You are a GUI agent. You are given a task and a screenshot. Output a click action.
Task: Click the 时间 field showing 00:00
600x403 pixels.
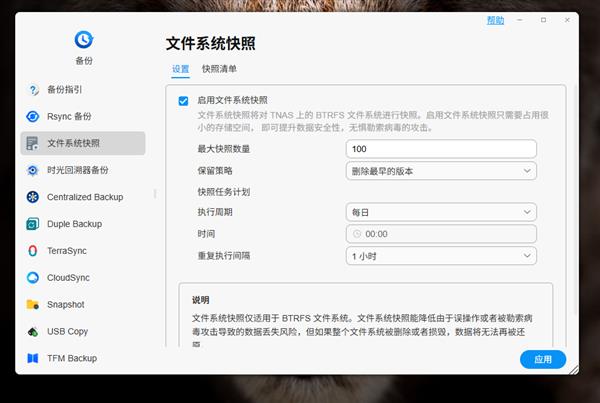441,234
